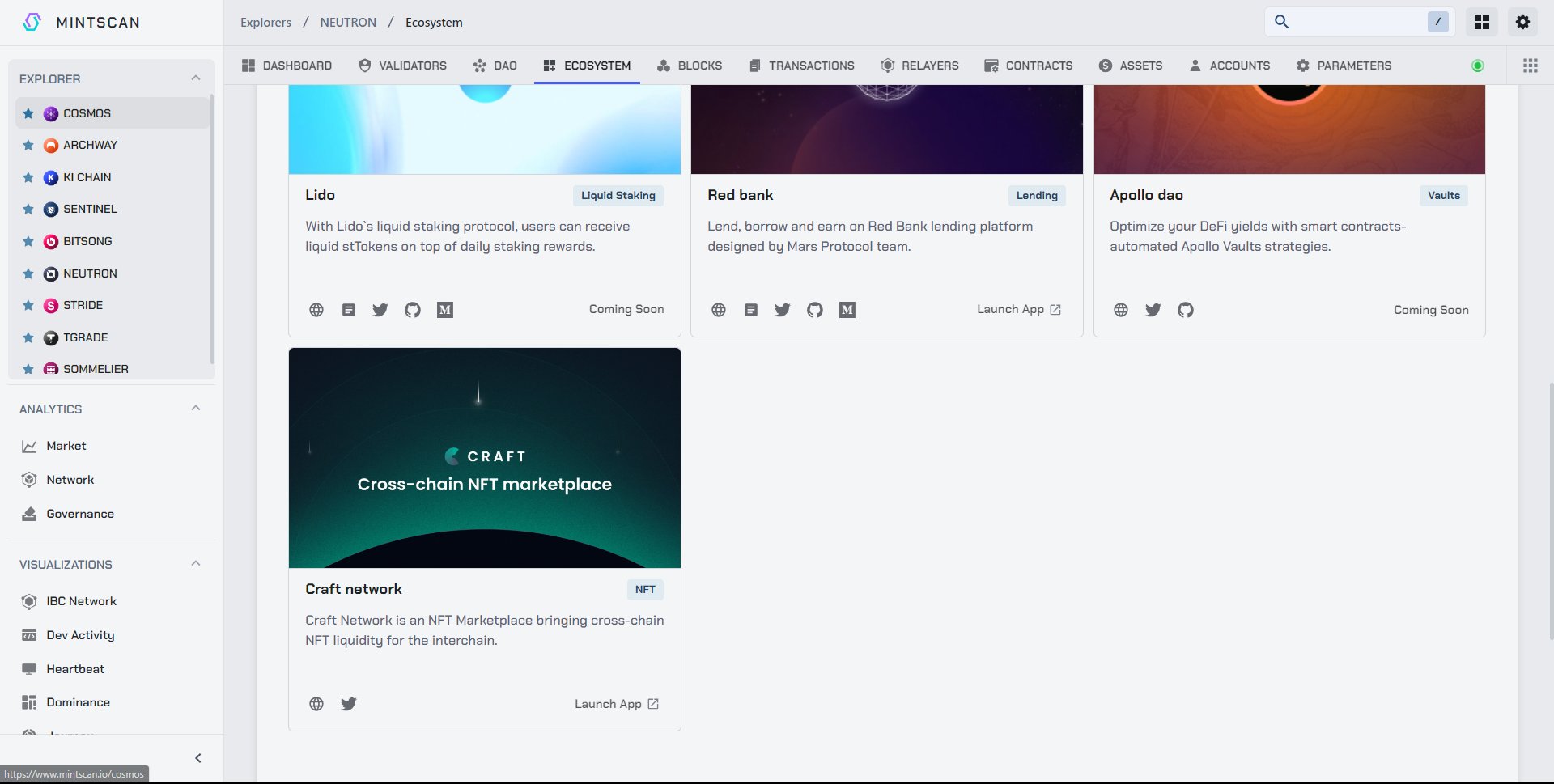Screen dimensions: 1554x784
Task: Switch to the CONTRACTS tab
Action: [x=1028, y=66]
